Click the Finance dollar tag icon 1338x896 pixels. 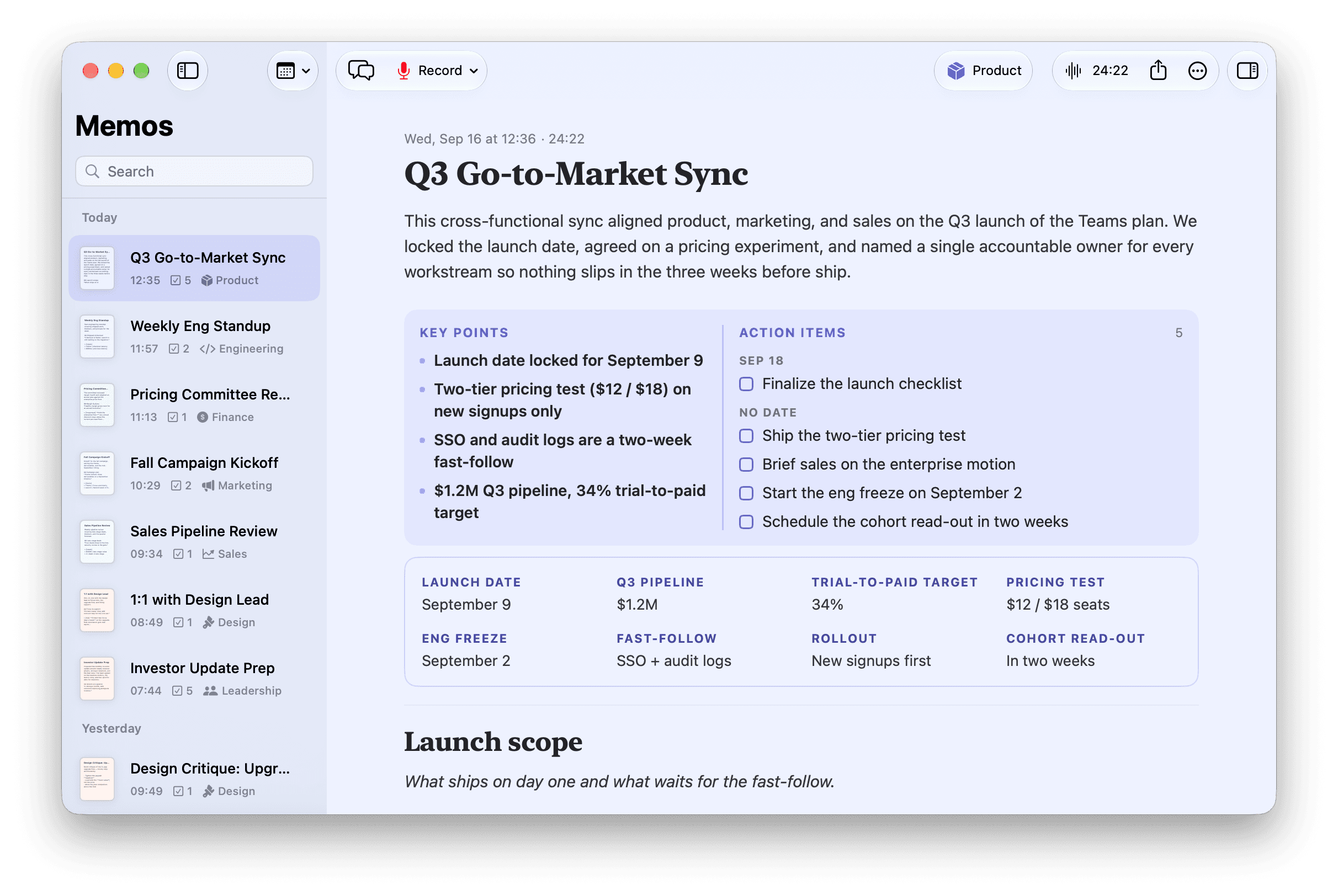point(203,418)
